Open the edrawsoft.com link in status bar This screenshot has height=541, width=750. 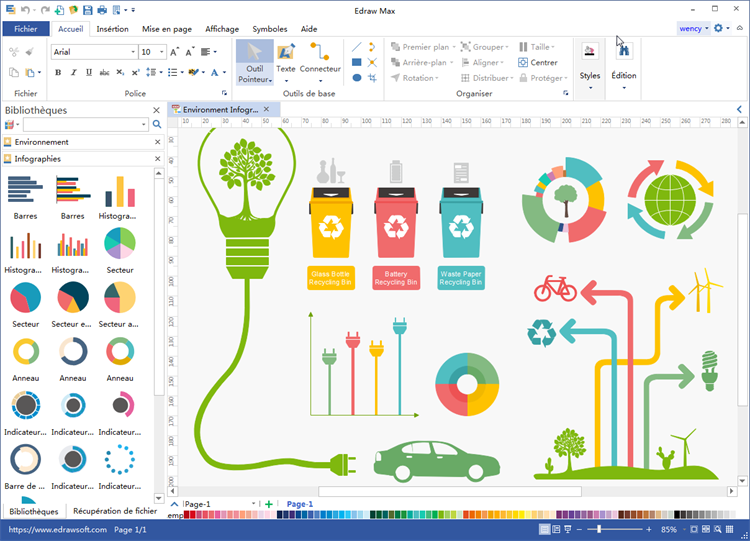[57, 529]
